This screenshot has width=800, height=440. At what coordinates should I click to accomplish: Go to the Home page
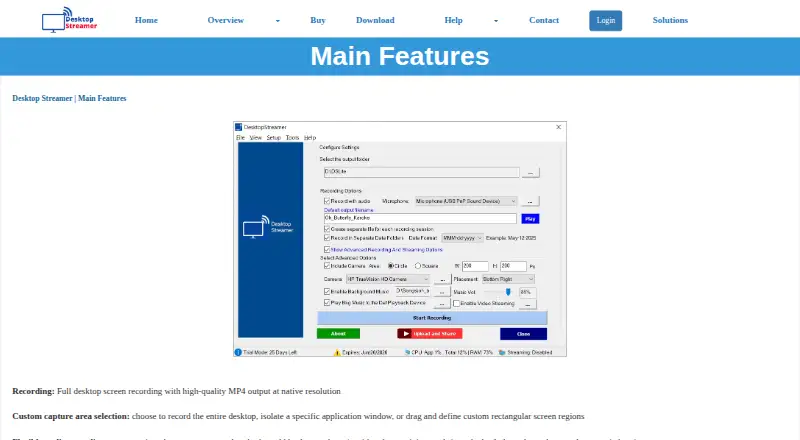tap(146, 20)
